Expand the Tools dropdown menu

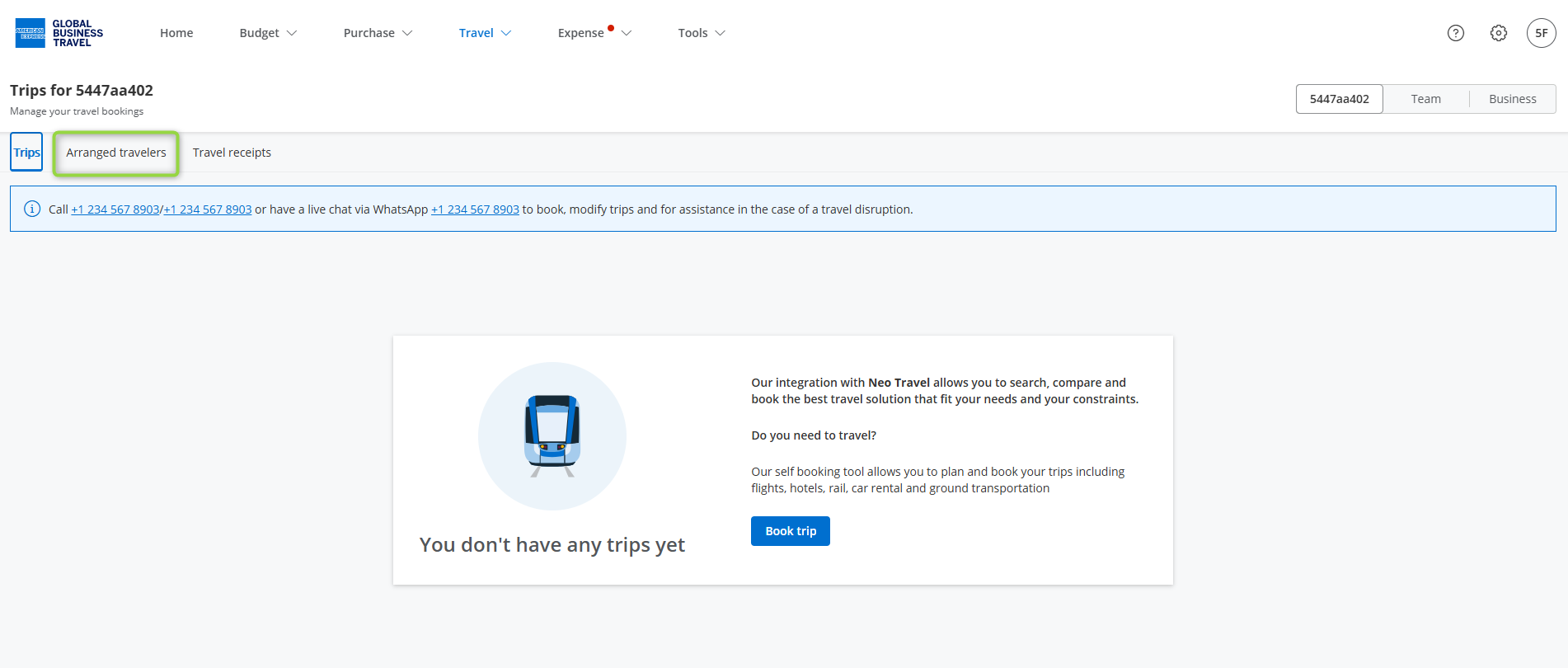(702, 33)
